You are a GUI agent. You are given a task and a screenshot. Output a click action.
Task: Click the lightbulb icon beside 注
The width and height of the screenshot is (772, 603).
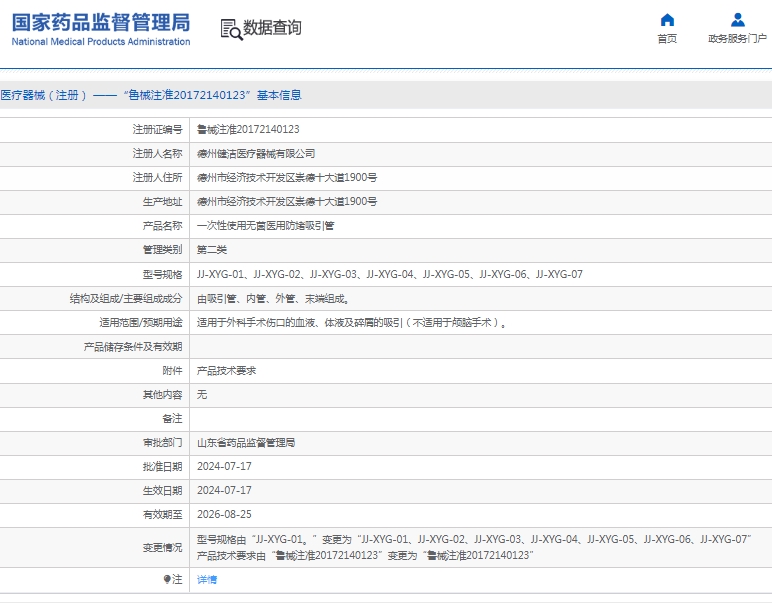(x=167, y=579)
